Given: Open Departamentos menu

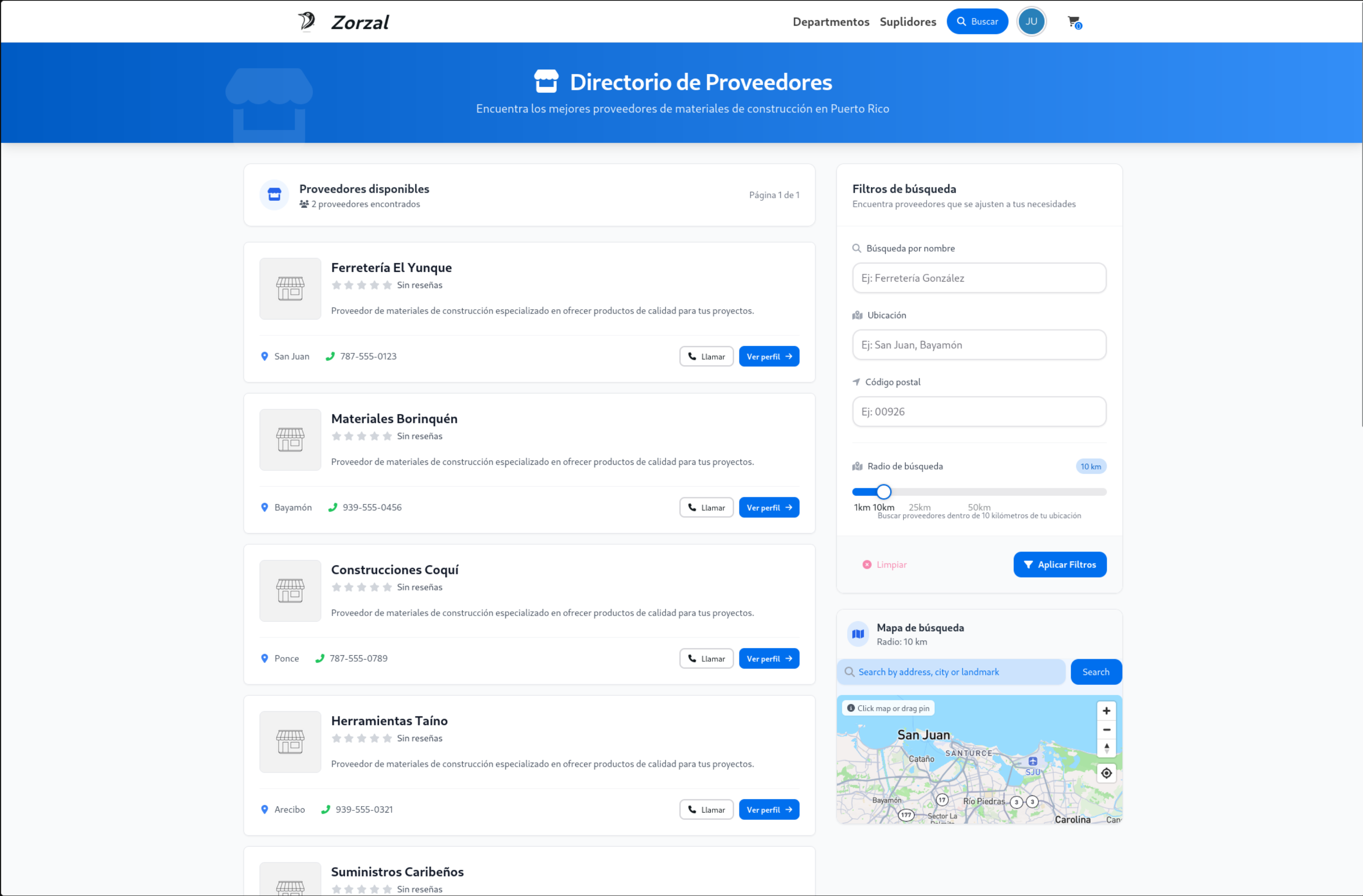Looking at the screenshot, I should pyautogui.click(x=830, y=22).
